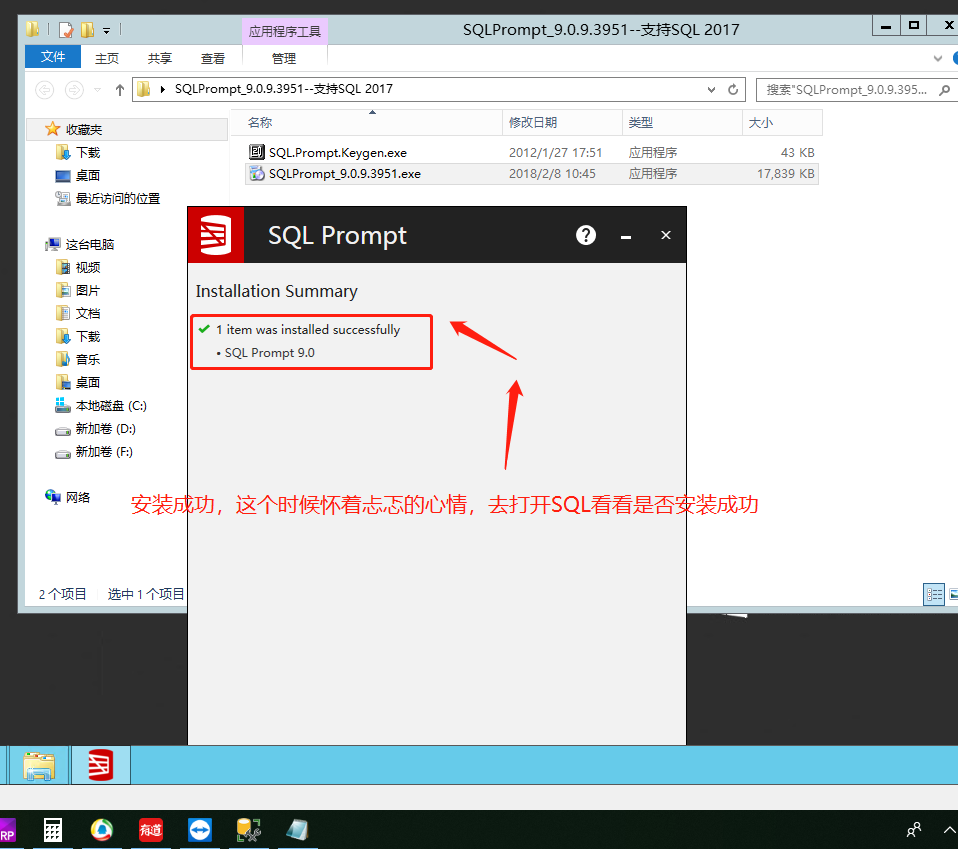This screenshot has width=958, height=849.
Task: Click the Keygen exe file icon
Action: [257, 152]
